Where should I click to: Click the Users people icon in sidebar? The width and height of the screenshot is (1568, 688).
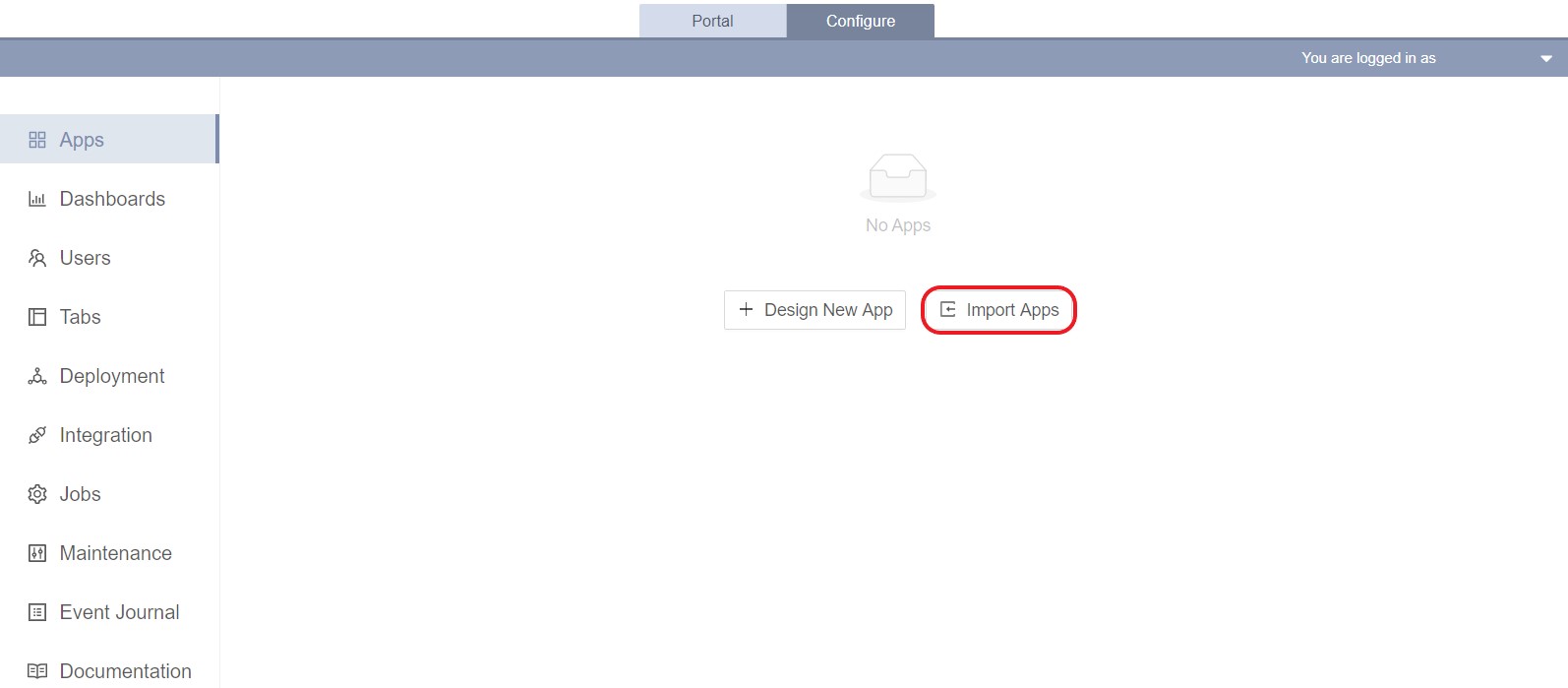37,258
